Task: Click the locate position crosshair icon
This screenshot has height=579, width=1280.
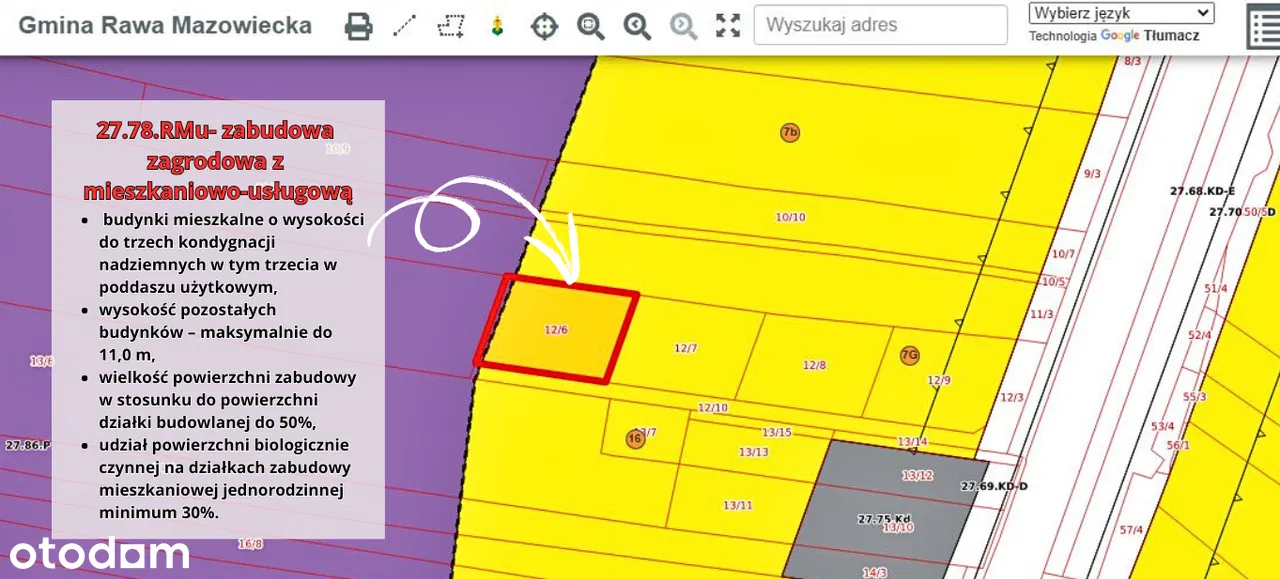Action: pos(544,26)
